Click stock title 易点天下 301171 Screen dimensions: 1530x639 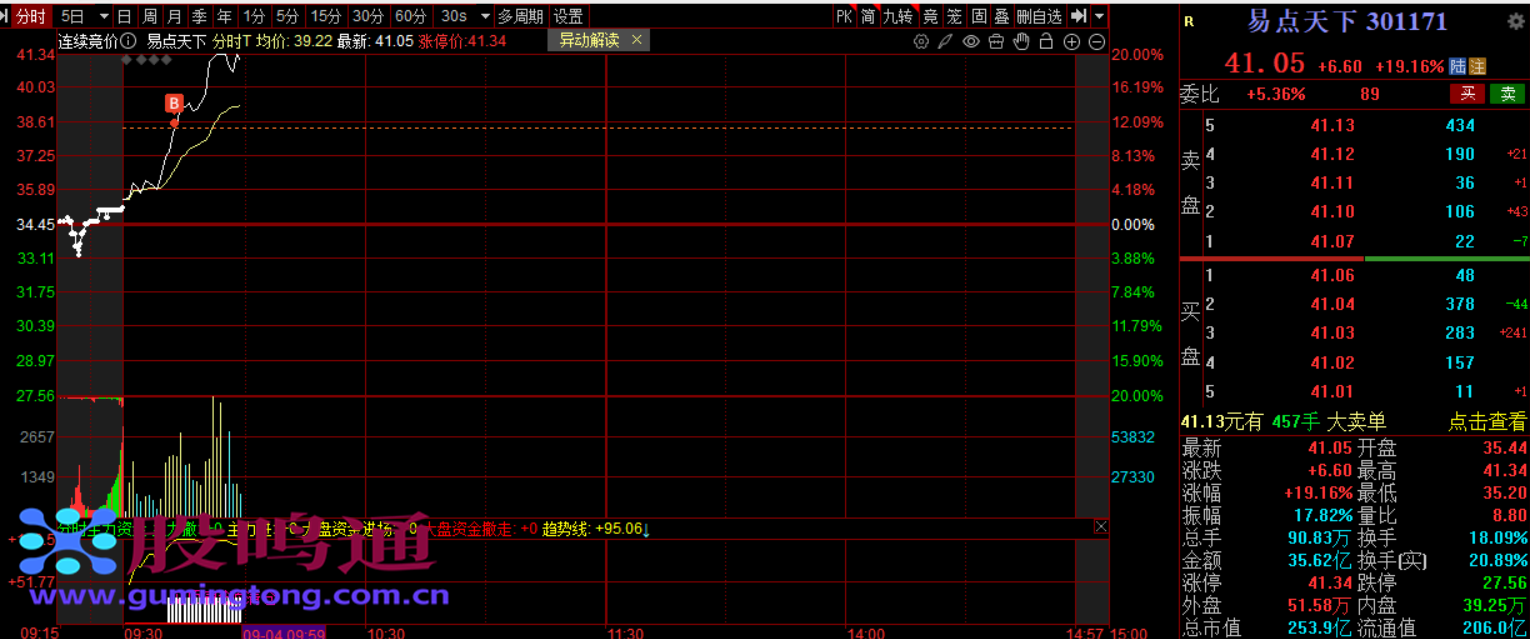[1347, 21]
